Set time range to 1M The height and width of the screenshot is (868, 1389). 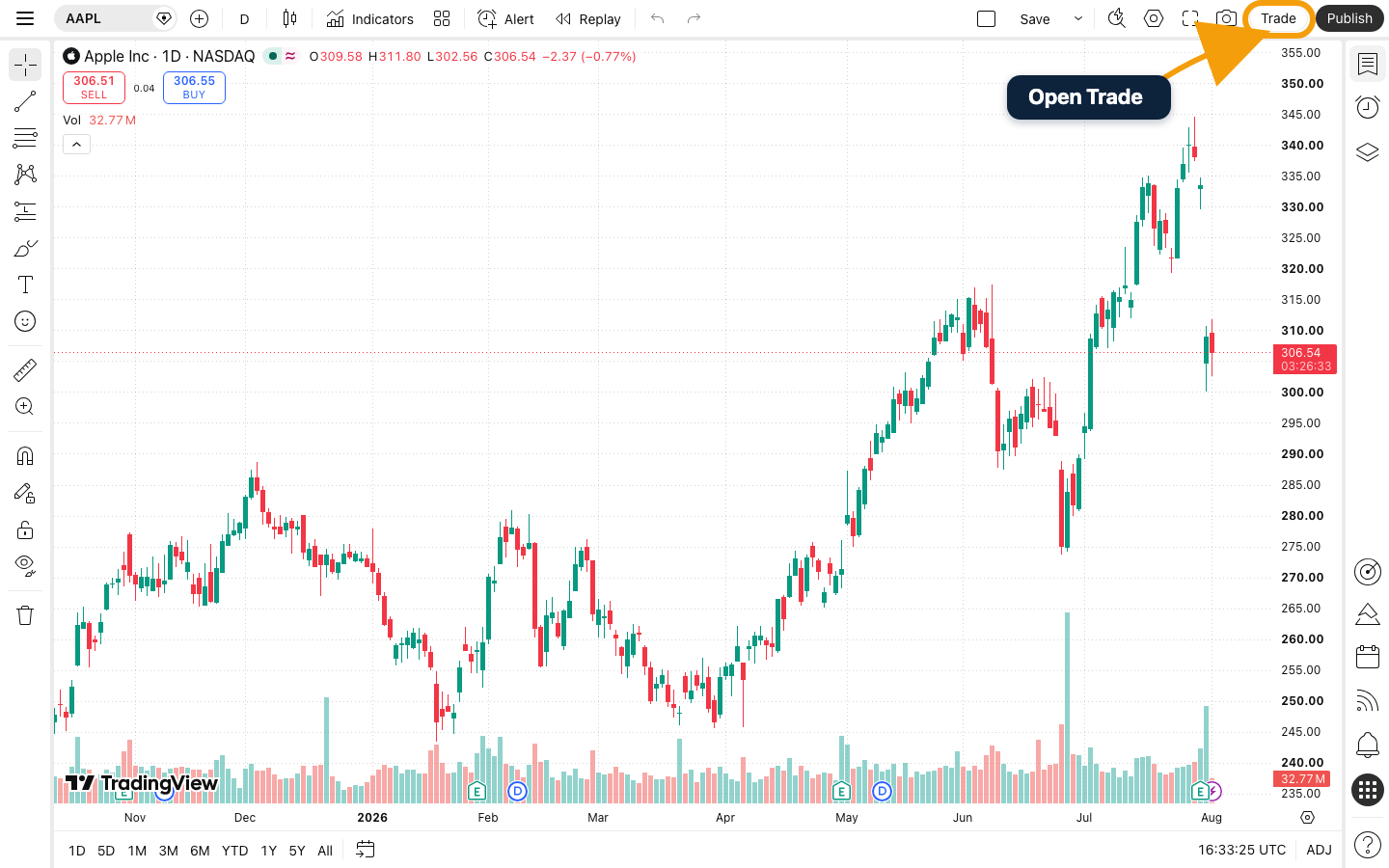coord(137,851)
